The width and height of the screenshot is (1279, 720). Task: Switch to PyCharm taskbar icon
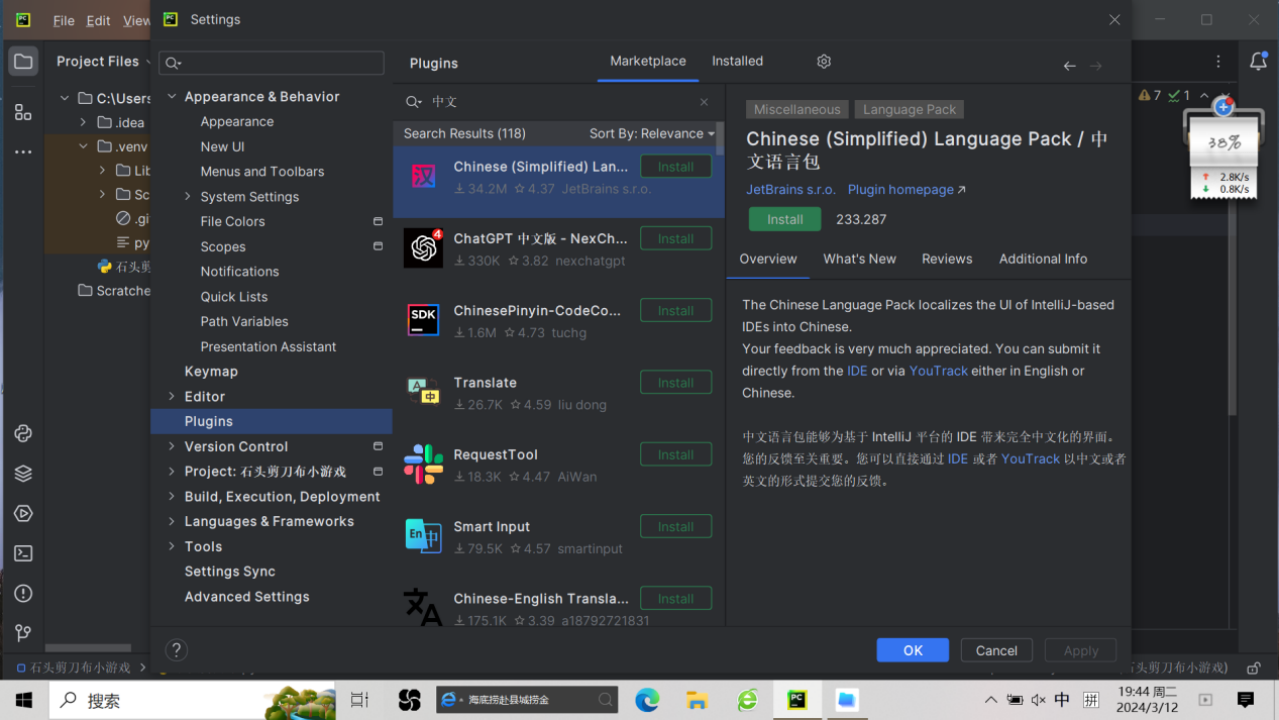pos(797,700)
